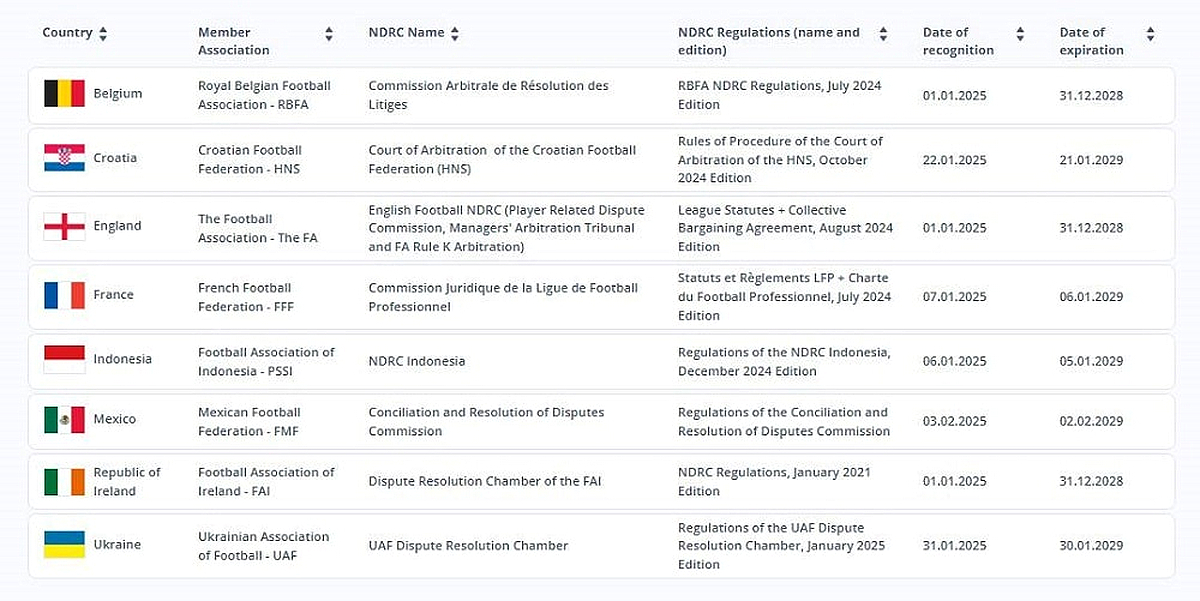Sort by Date of expiration arrows
The height and width of the screenshot is (601, 1200).
click(x=1150, y=34)
